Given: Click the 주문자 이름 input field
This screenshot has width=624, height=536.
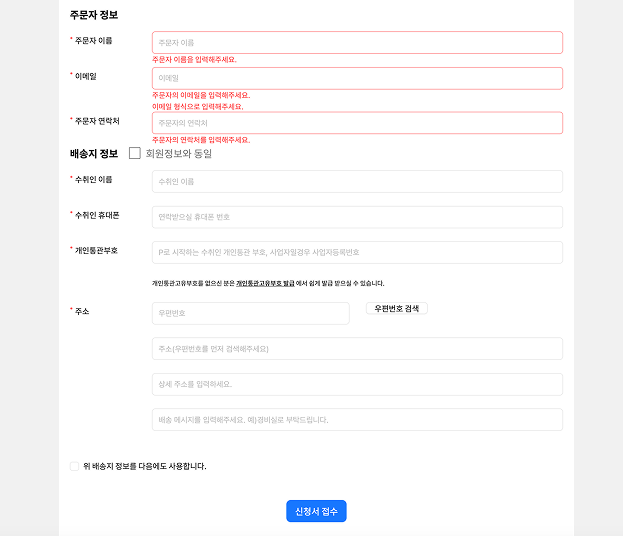Looking at the screenshot, I should pos(357,42).
